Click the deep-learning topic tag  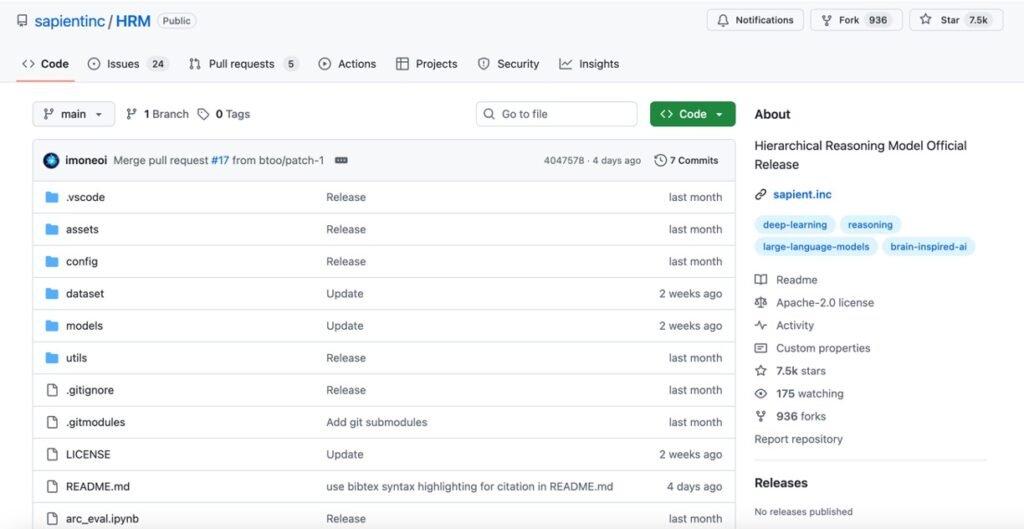click(x=794, y=225)
